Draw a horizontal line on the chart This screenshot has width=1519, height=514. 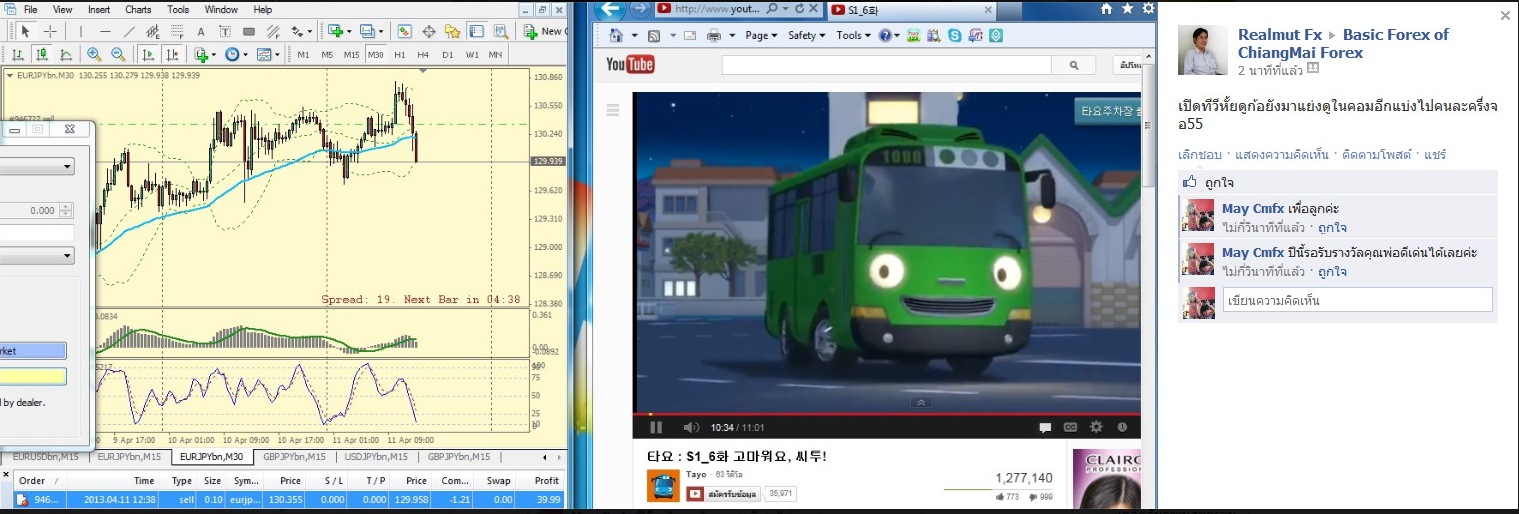coord(105,32)
